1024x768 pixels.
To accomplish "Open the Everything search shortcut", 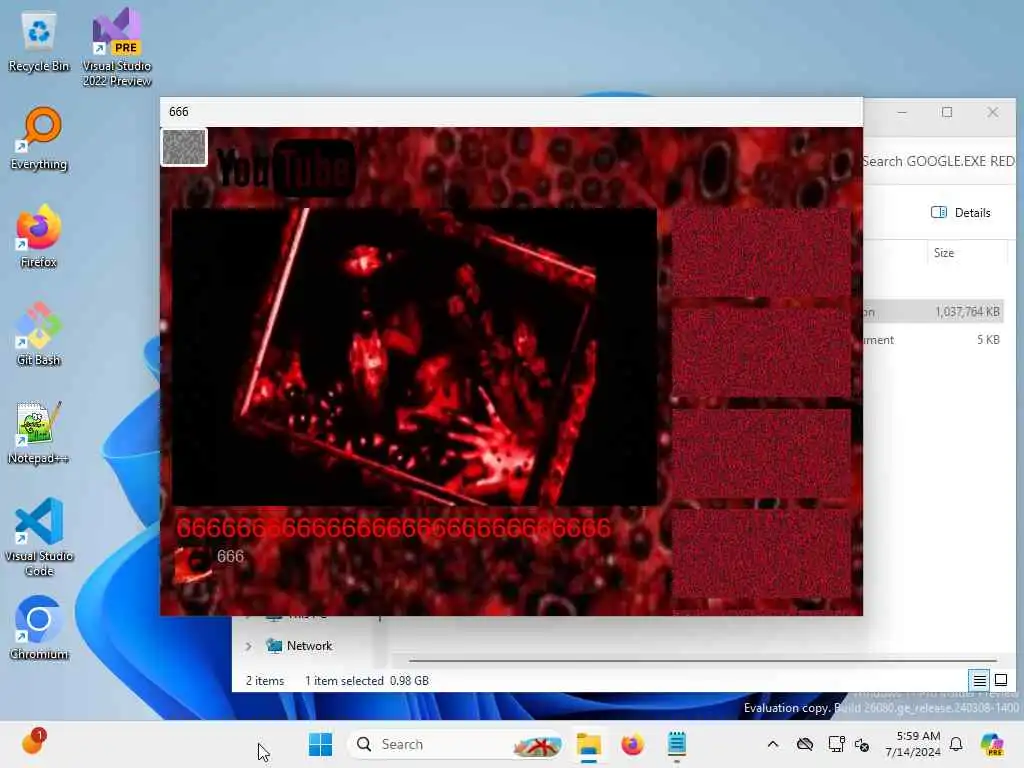I will pos(39,138).
